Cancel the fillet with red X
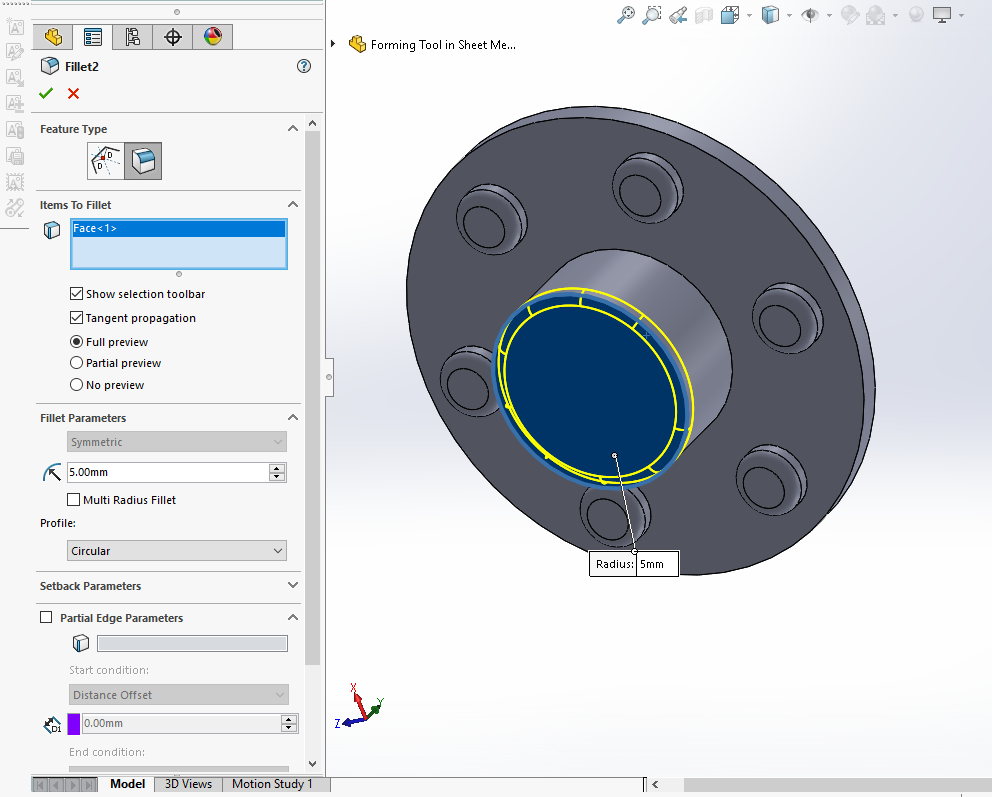The image size is (992, 797). tap(73, 94)
